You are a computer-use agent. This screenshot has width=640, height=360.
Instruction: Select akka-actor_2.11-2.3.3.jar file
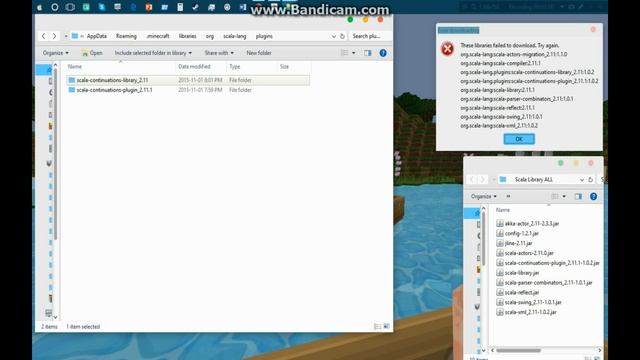[527, 224]
